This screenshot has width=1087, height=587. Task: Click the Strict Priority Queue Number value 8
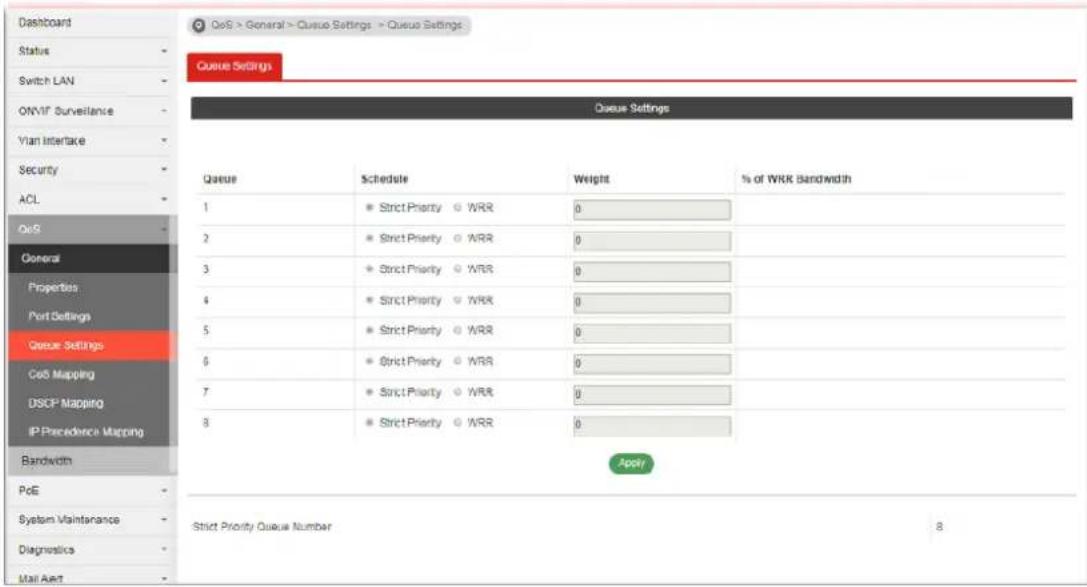click(x=939, y=527)
